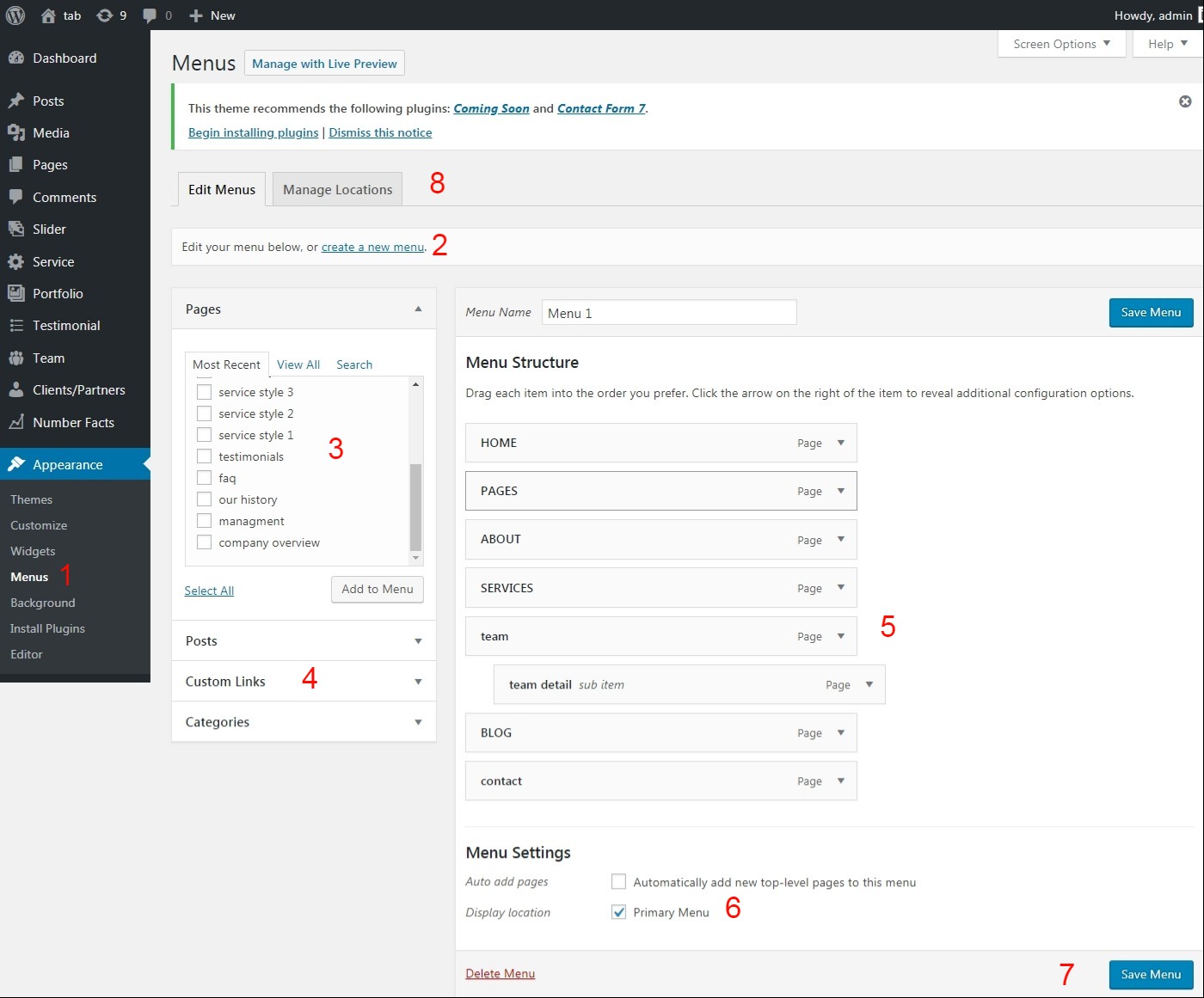Open the Screen Options dropdown
Viewport: 1204px width, 998px height.
tap(1062, 44)
